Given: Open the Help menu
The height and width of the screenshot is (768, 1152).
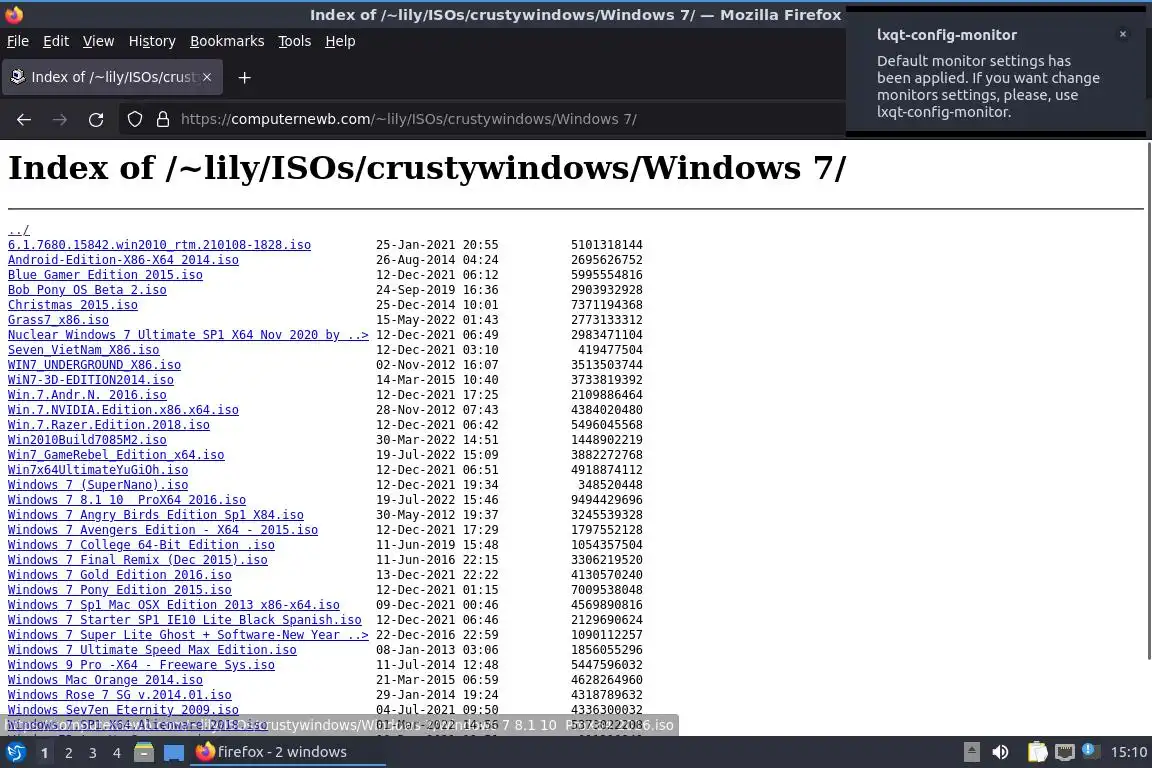Looking at the screenshot, I should click(x=340, y=41).
